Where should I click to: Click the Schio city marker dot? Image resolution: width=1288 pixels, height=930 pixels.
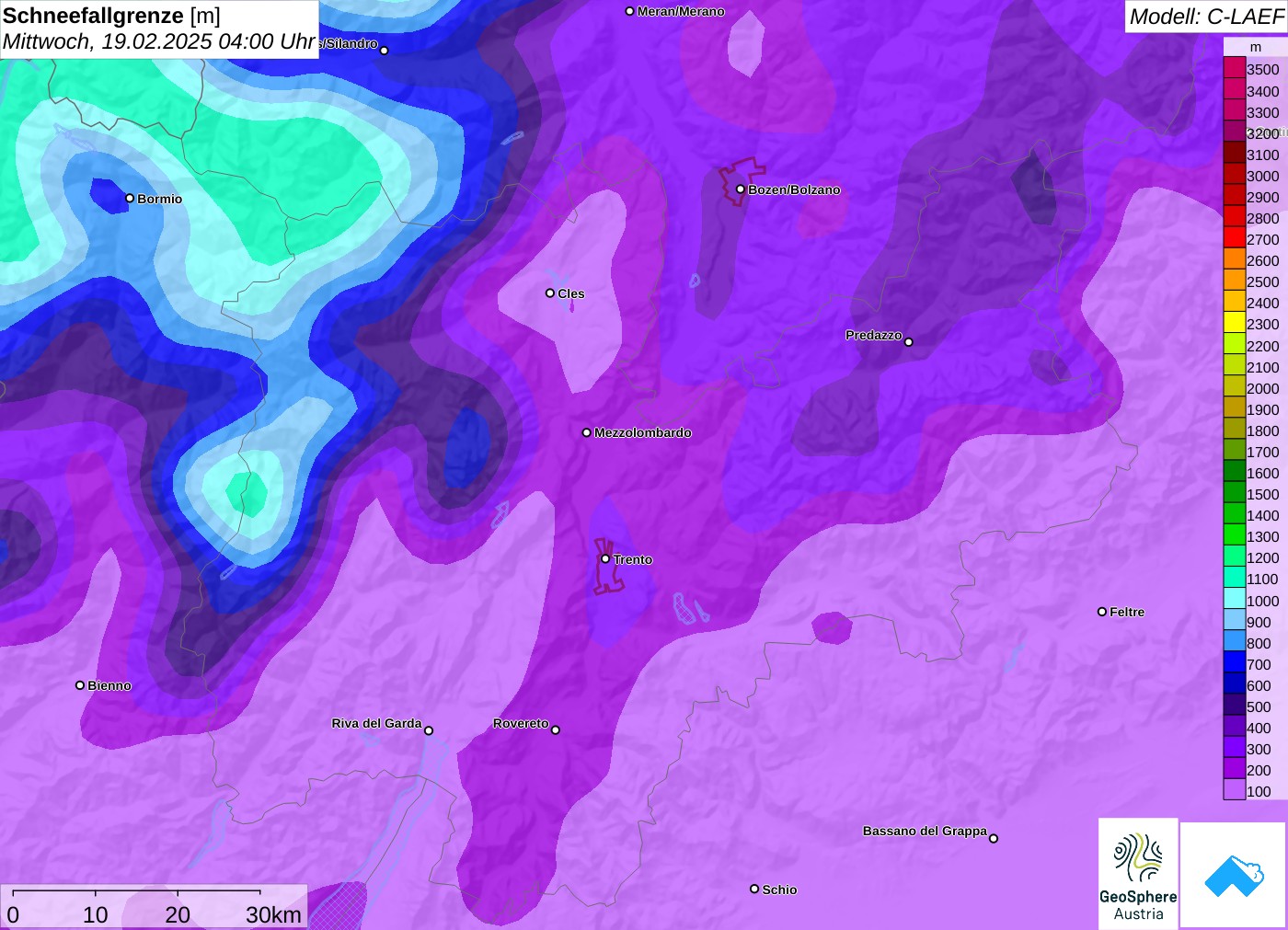tap(754, 889)
